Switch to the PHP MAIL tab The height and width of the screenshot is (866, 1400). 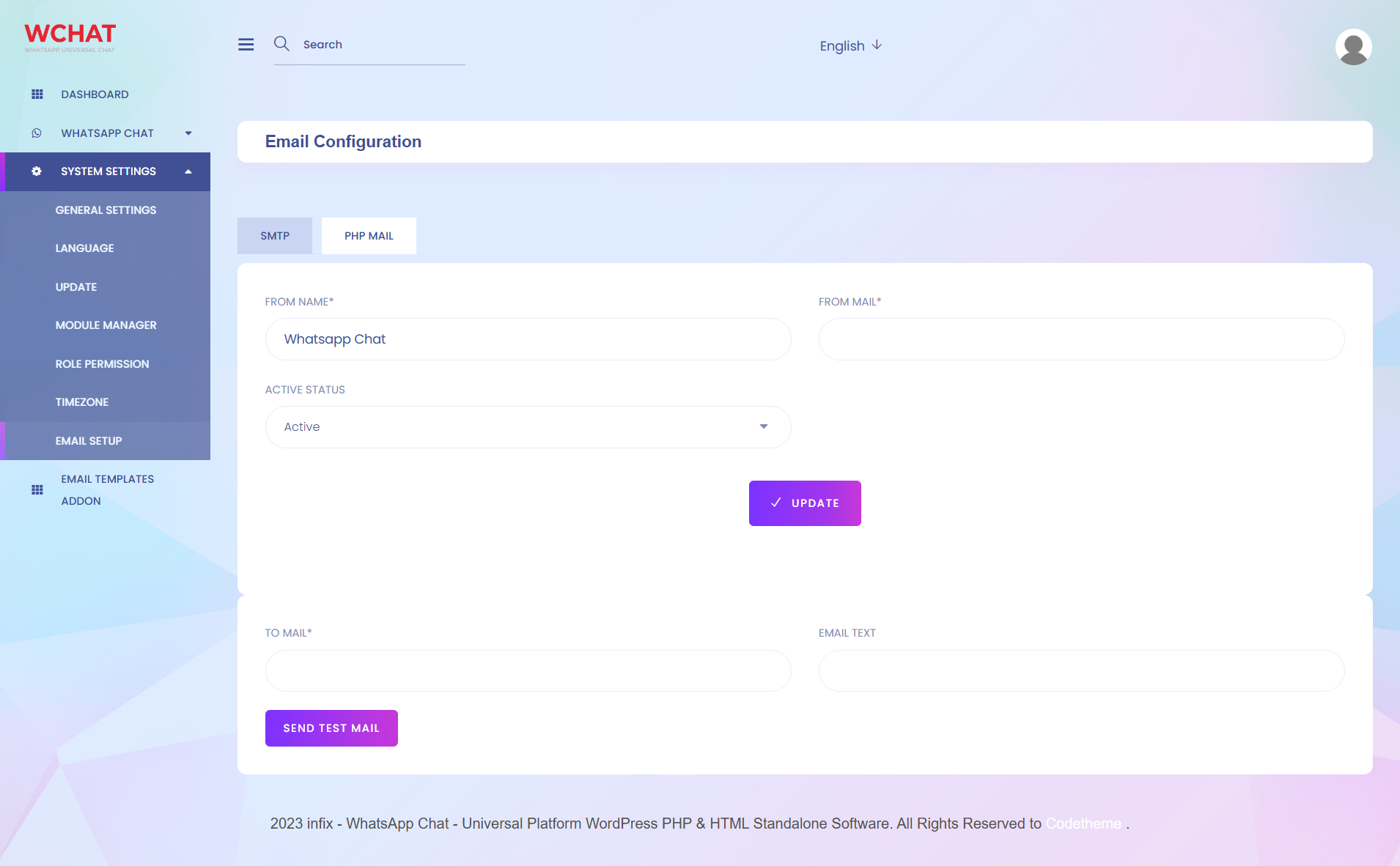pos(369,236)
